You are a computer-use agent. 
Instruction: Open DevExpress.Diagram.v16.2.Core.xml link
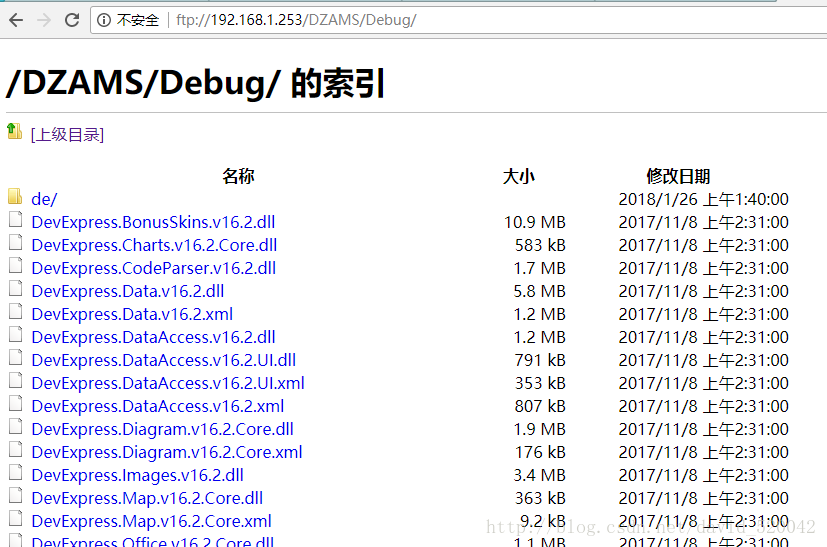pyautogui.click(x=167, y=452)
